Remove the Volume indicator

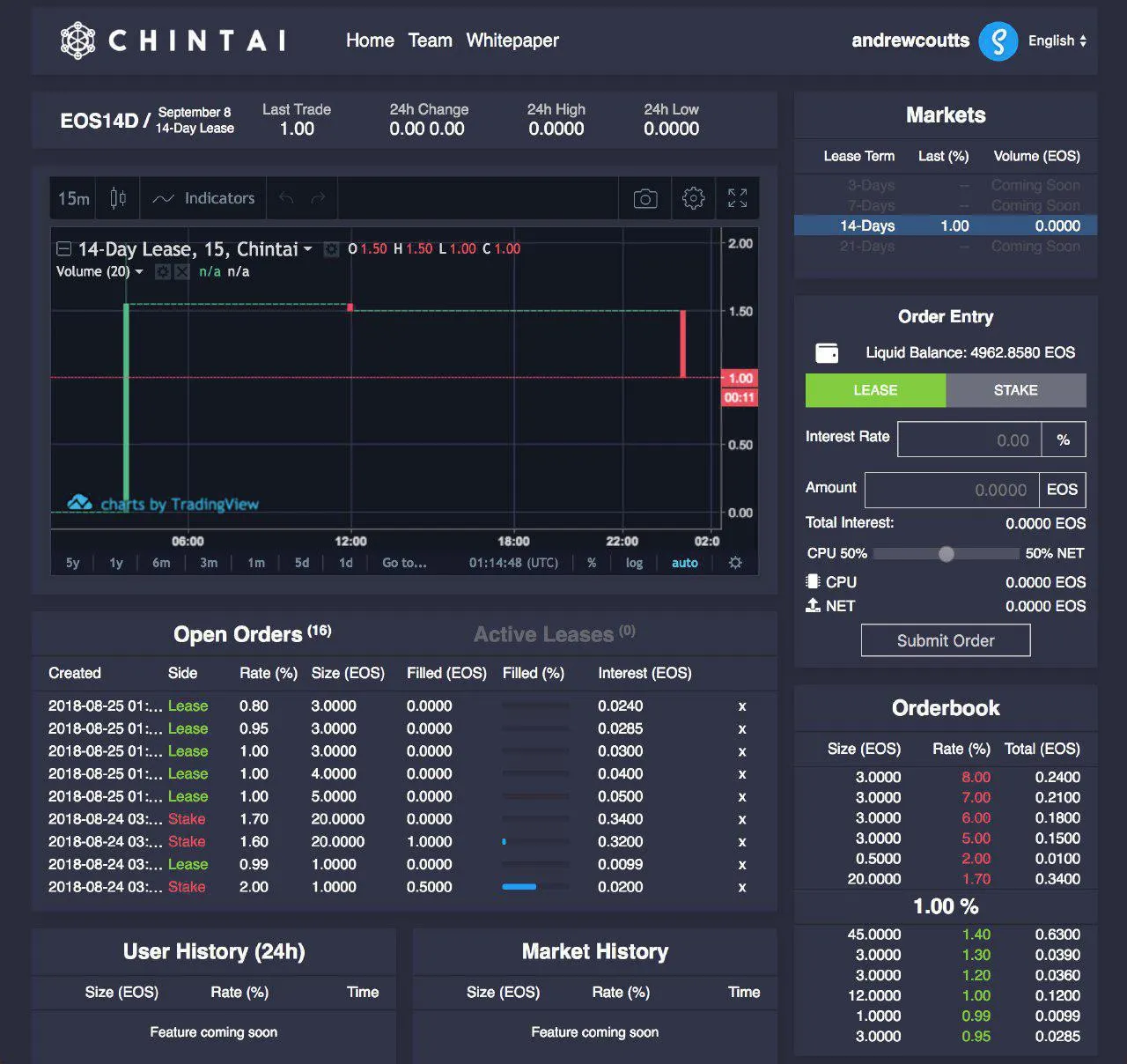click(181, 272)
